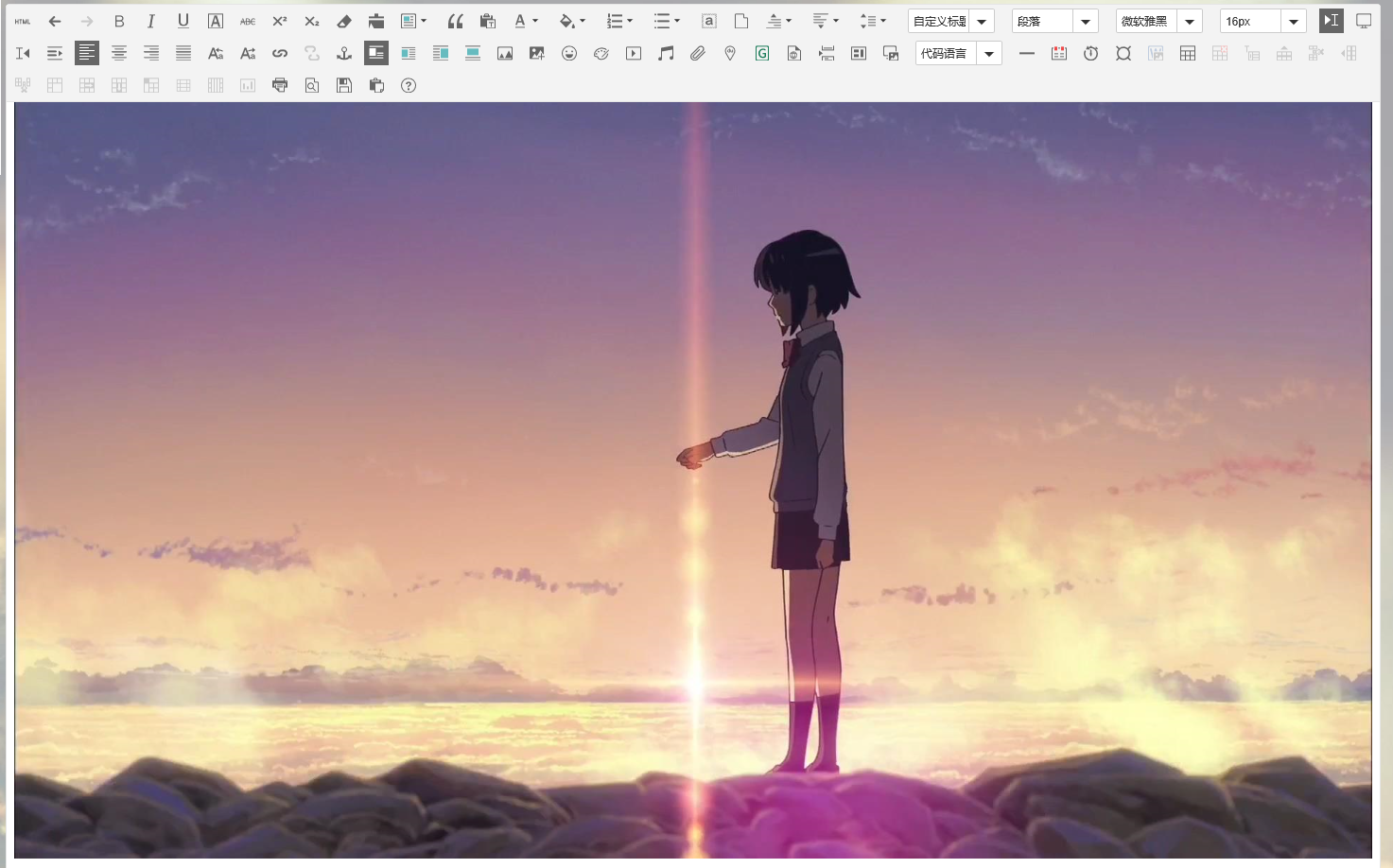Expand the unordered list style arrow
The width and height of the screenshot is (1393, 868).
tap(677, 21)
